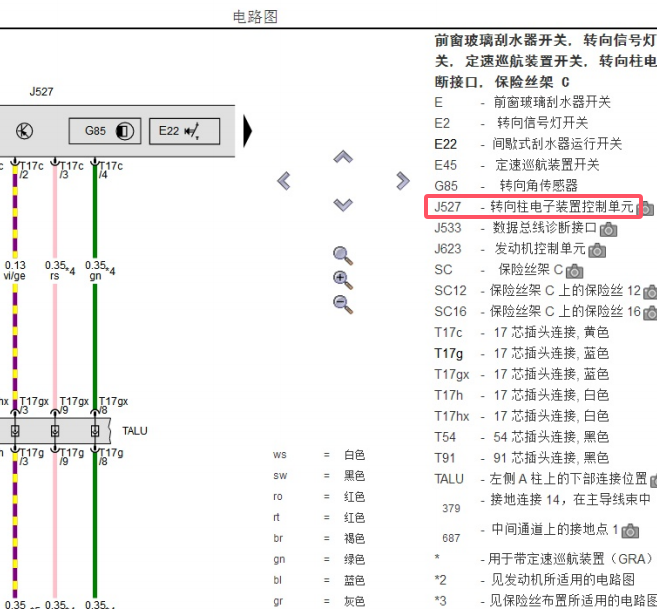Select the E2 turn signal switch entry
The image size is (657, 609).
pyautogui.click(x=511, y=123)
